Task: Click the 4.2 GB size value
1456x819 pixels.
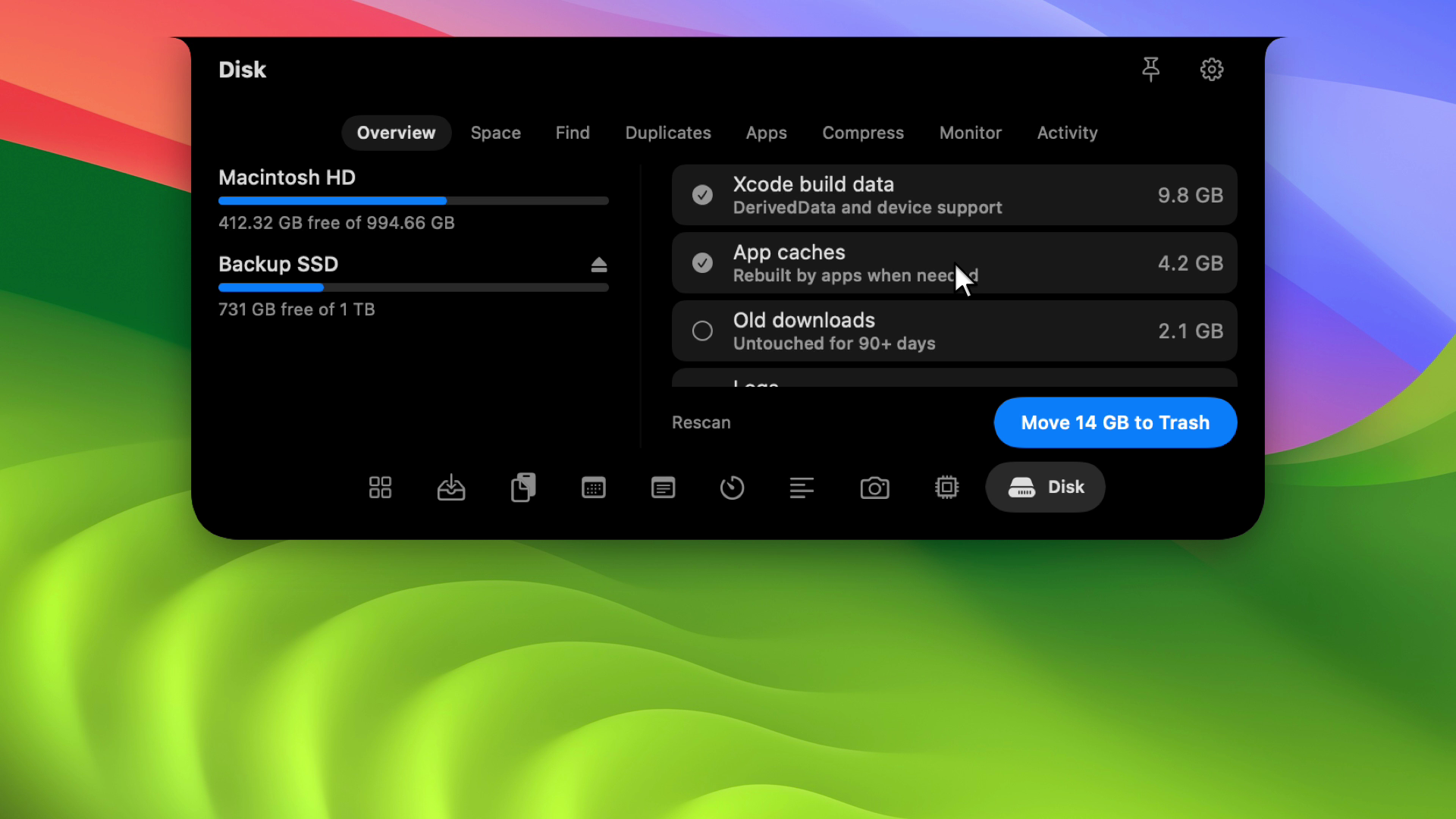Action: pos(1190,263)
